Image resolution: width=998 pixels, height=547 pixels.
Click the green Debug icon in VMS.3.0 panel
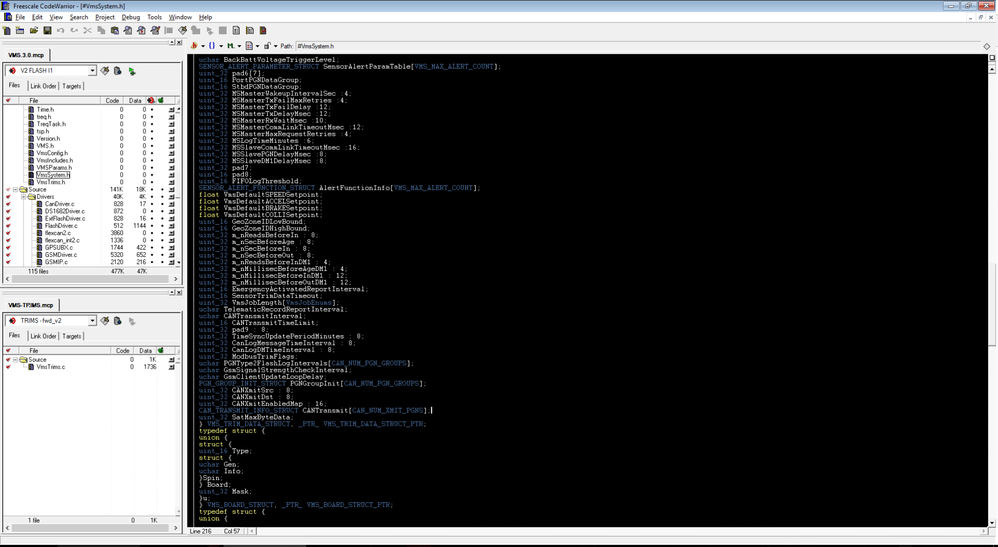[132, 71]
